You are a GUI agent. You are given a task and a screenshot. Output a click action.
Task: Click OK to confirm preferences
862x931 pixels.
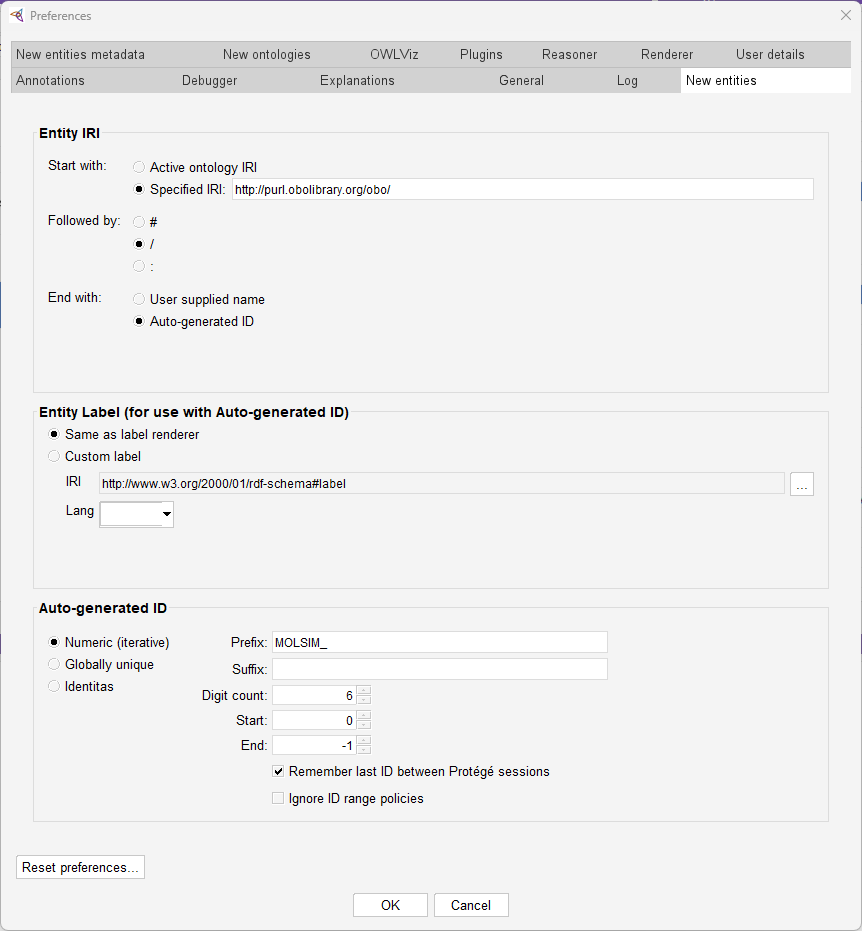coord(390,905)
